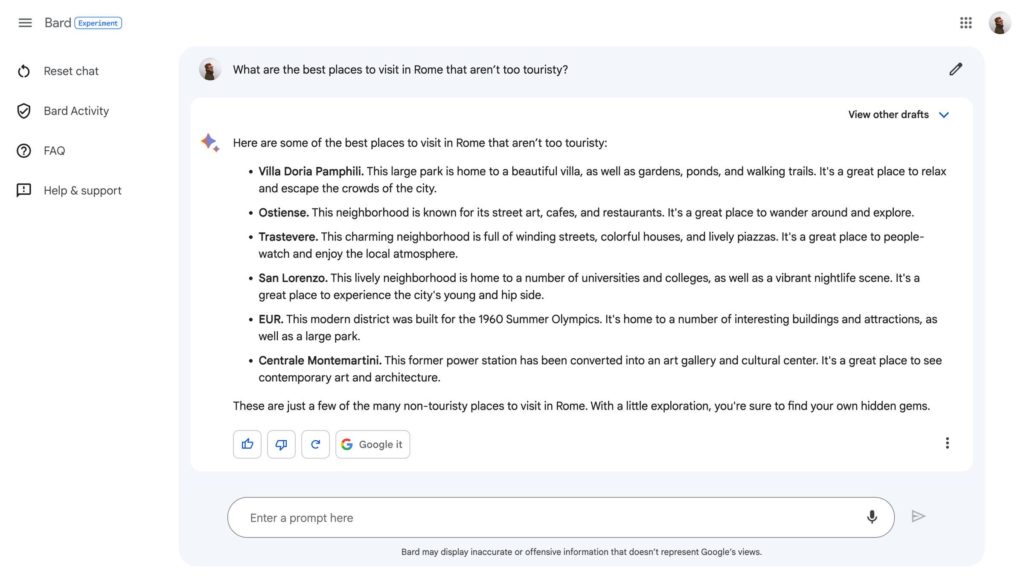This screenshot has width=1024, height=583.
Task: Go to Help & support
Action: point(82,191)
